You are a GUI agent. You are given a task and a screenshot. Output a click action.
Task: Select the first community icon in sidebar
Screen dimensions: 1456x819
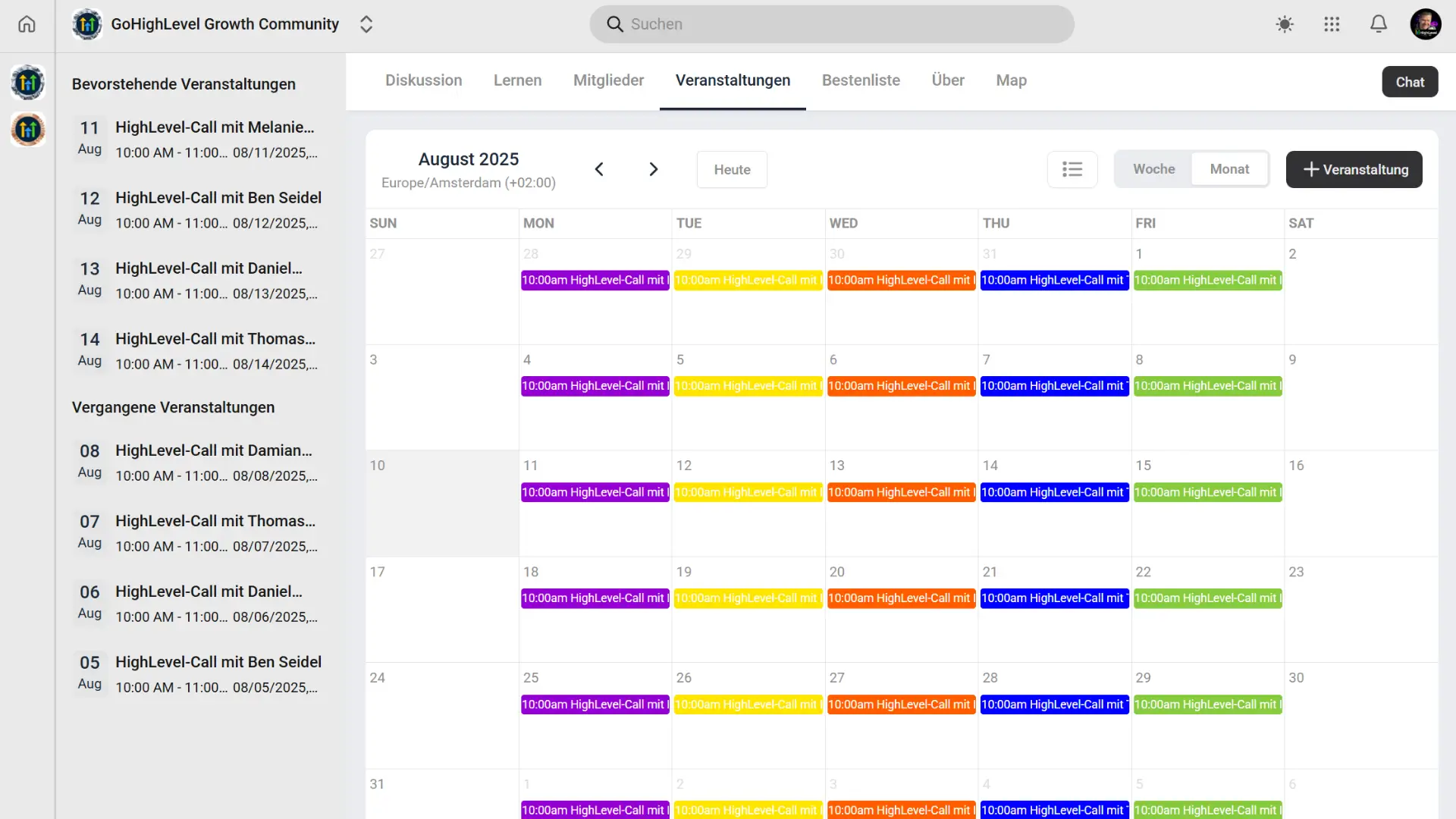pos(27,83)
